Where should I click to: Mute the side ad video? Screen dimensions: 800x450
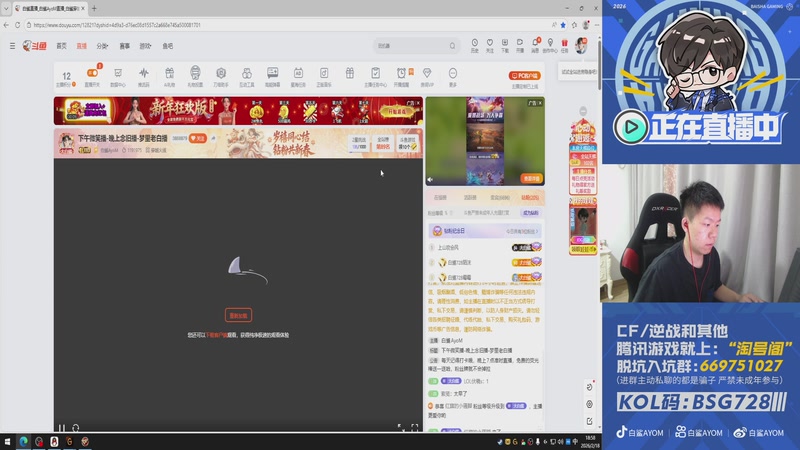click(x=430, y=180)
